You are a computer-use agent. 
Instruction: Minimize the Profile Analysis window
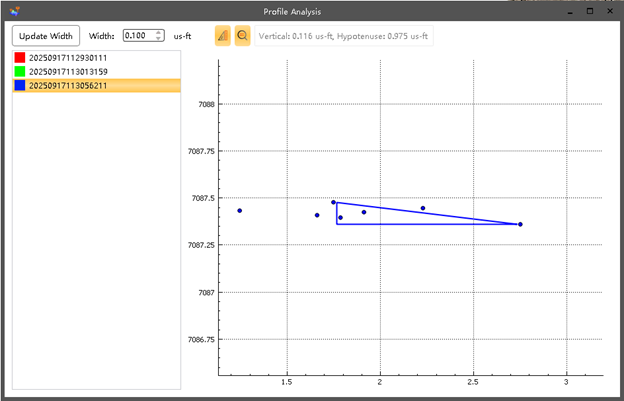(x=568, y=11)
